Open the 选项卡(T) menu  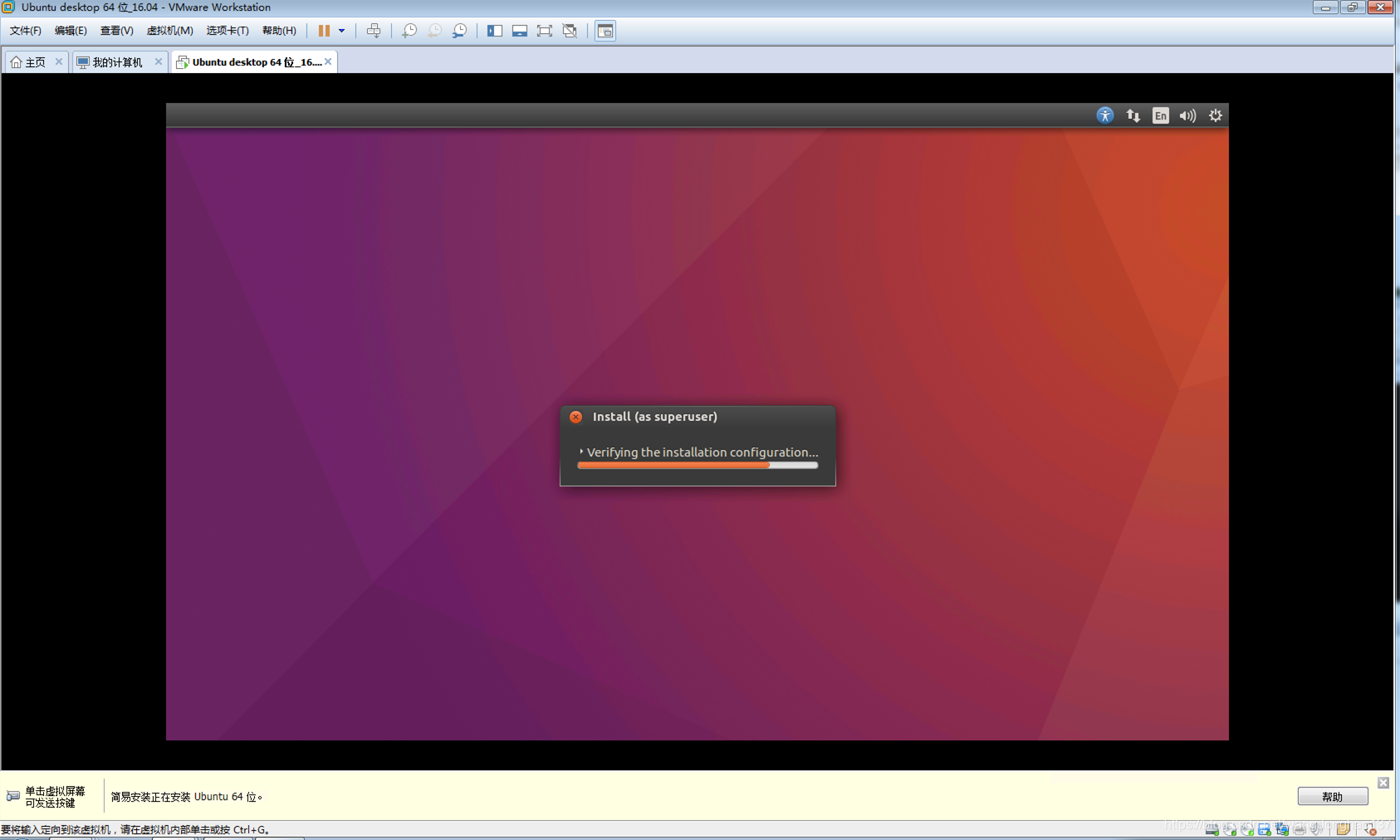click(227, 31)
